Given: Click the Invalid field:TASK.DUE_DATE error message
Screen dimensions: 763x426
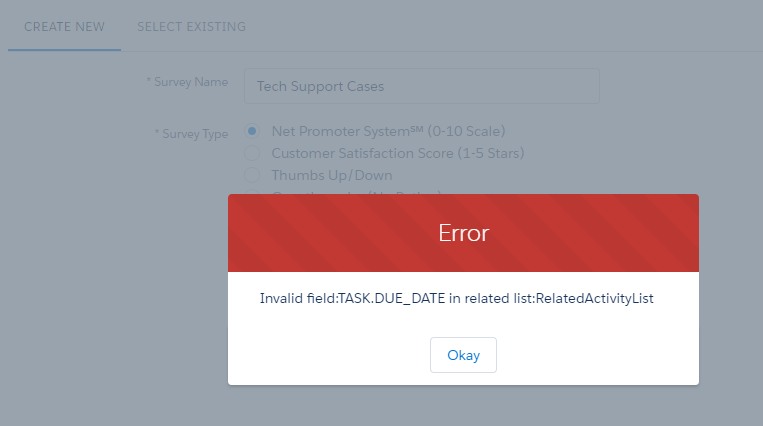Looking at the screenshot, I should (x=456, y=298).
